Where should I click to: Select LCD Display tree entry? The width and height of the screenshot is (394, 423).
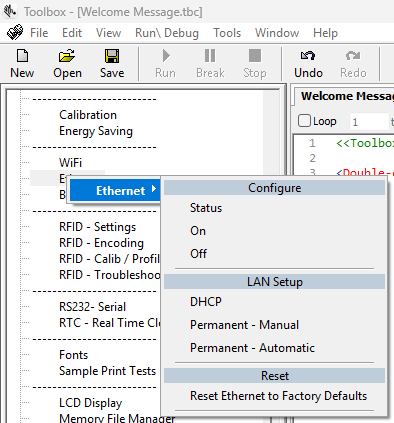click(91, 403)
